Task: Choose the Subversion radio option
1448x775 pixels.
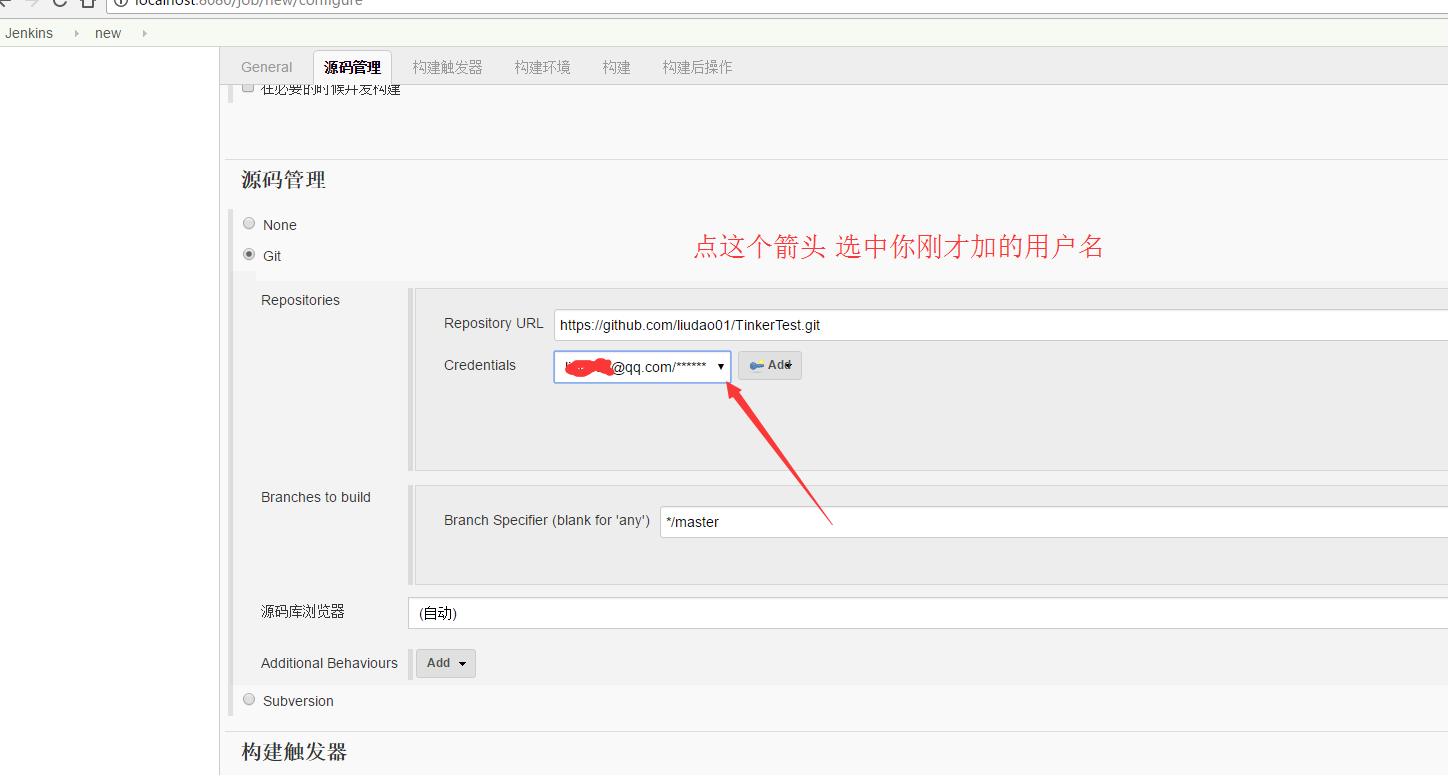Action: (x=249, y=700)
